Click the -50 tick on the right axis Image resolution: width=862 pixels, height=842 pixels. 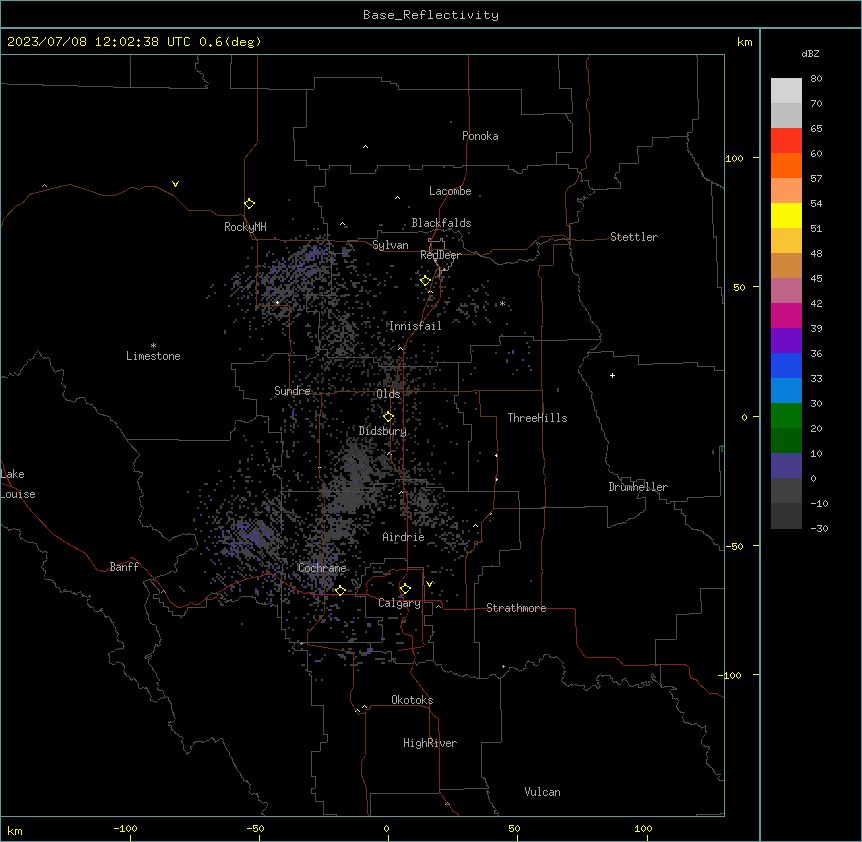click(734, 546)
